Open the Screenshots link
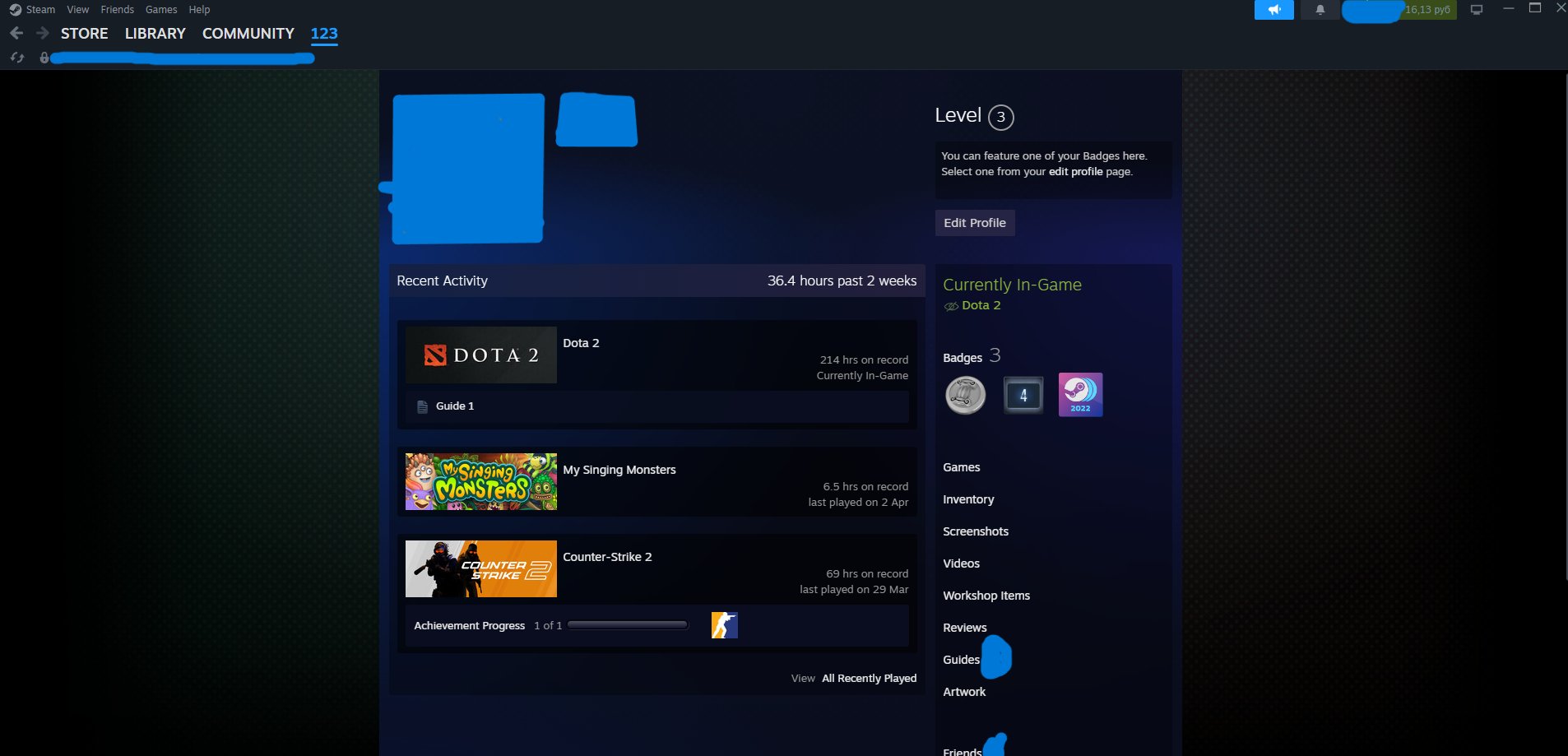The height and width of the screenshot is (756, 1568). [x=976, y=531]
